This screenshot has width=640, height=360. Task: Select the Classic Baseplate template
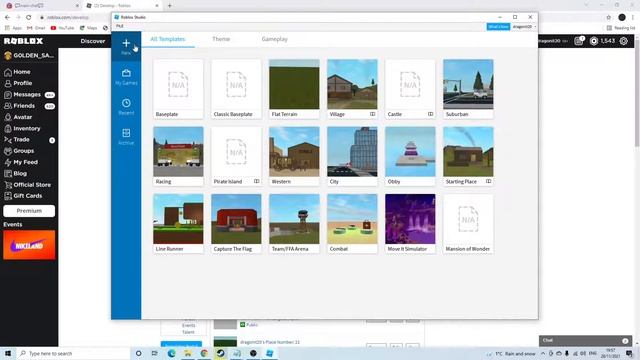coord(236,89)
